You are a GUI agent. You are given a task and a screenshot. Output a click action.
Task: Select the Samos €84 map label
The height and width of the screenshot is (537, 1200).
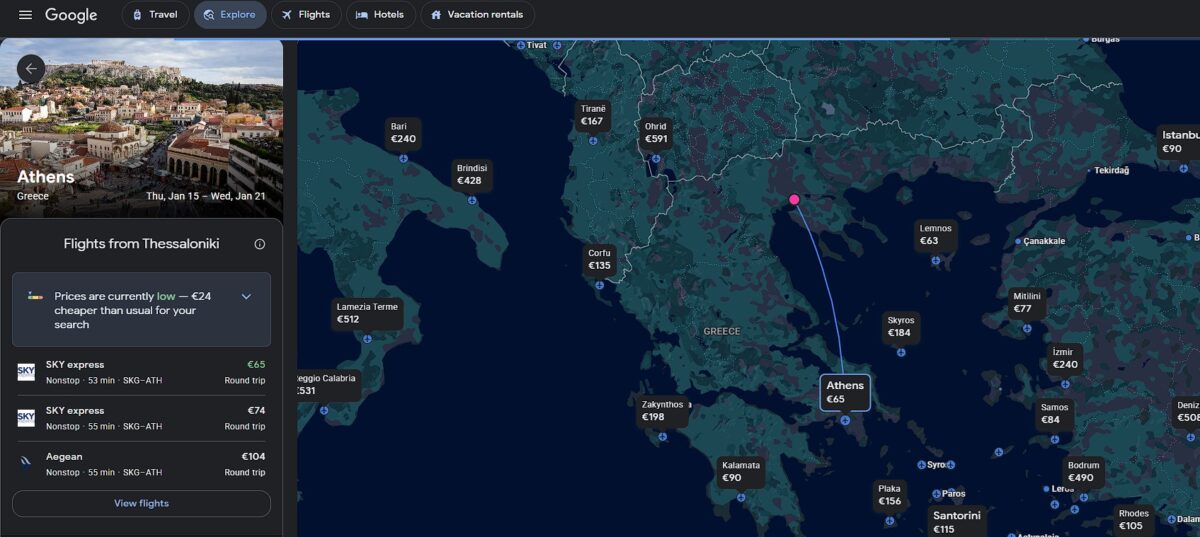1054,413
